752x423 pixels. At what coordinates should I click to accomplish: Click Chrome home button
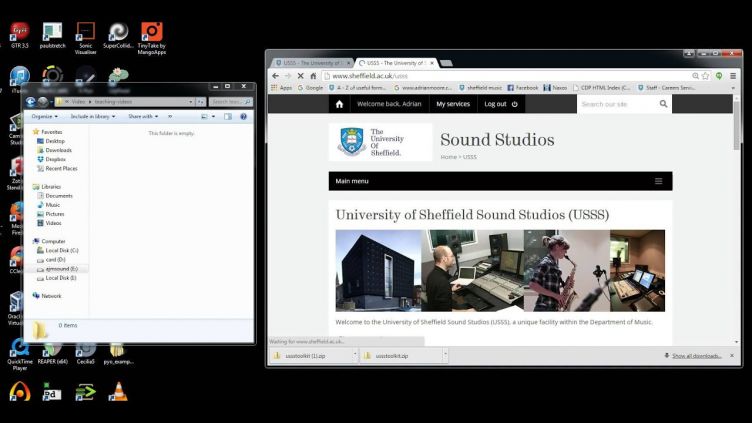tap(313, 76)
